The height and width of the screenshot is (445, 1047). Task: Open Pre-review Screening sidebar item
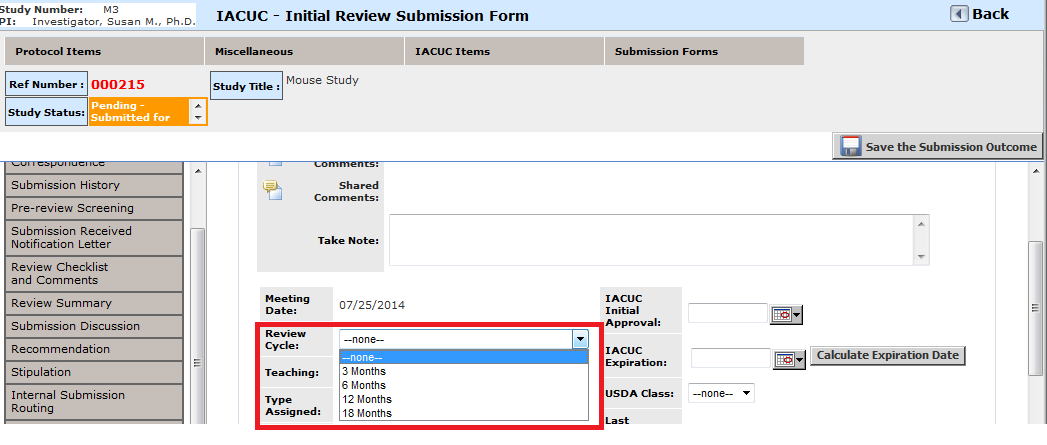point(93,208)
